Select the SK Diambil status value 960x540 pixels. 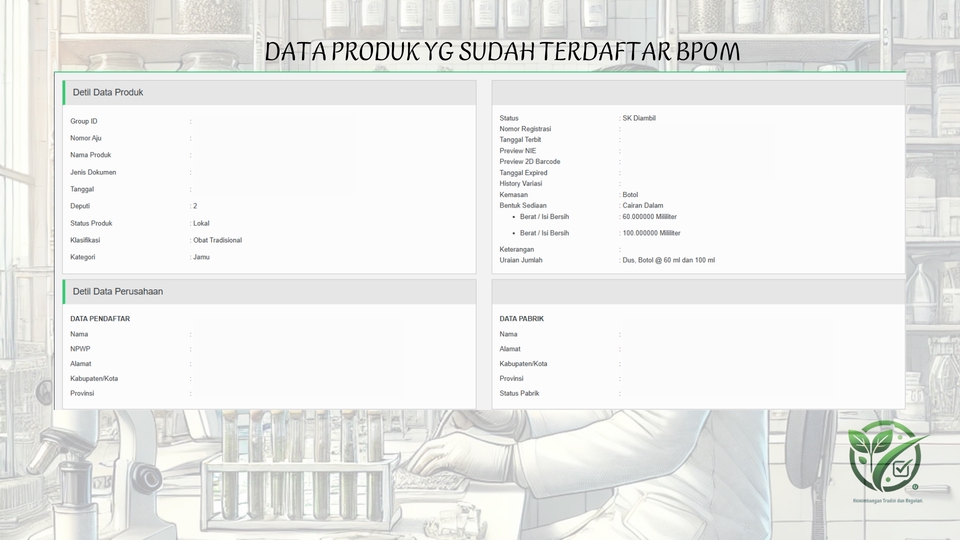coord(639,118)
